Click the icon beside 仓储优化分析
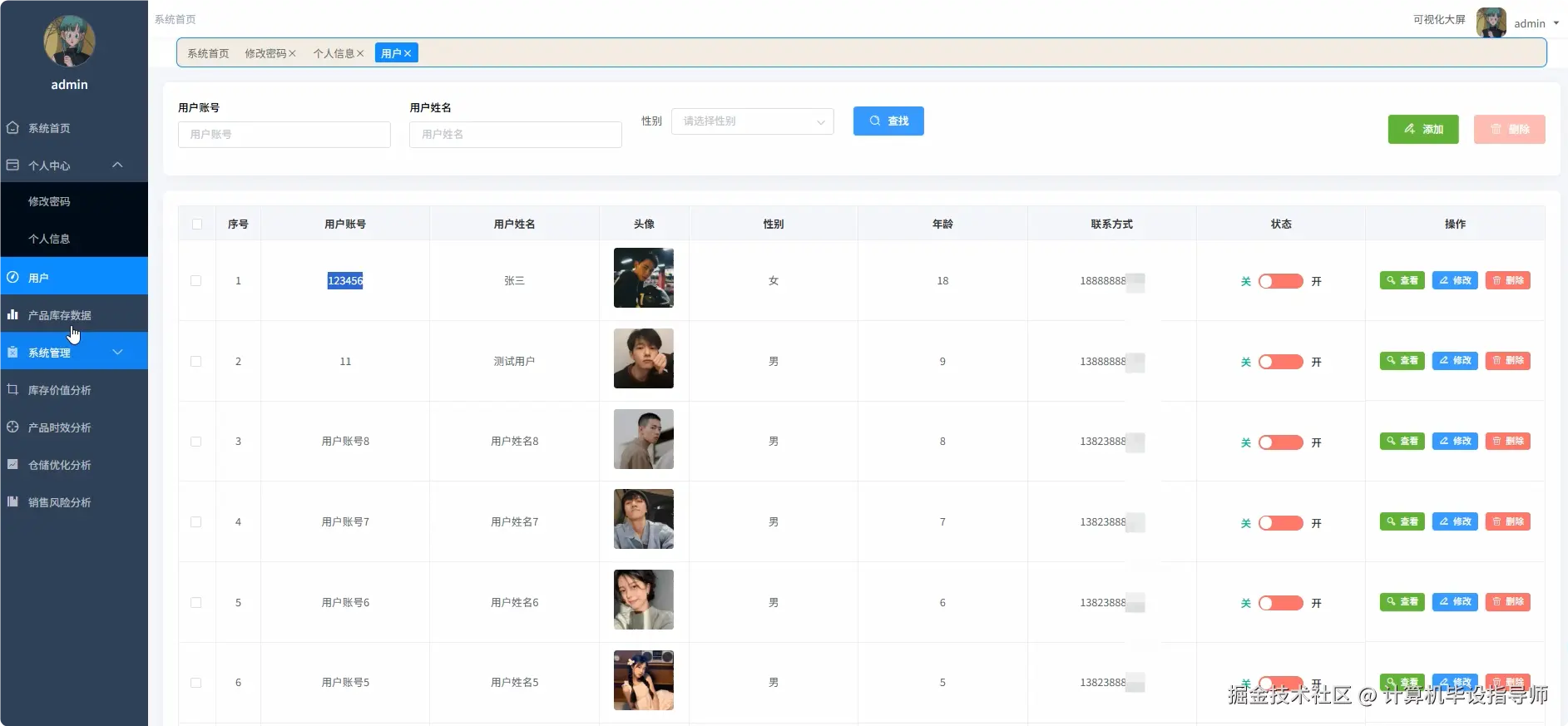This screenshot has width=1568, height=726. [12, 464]
